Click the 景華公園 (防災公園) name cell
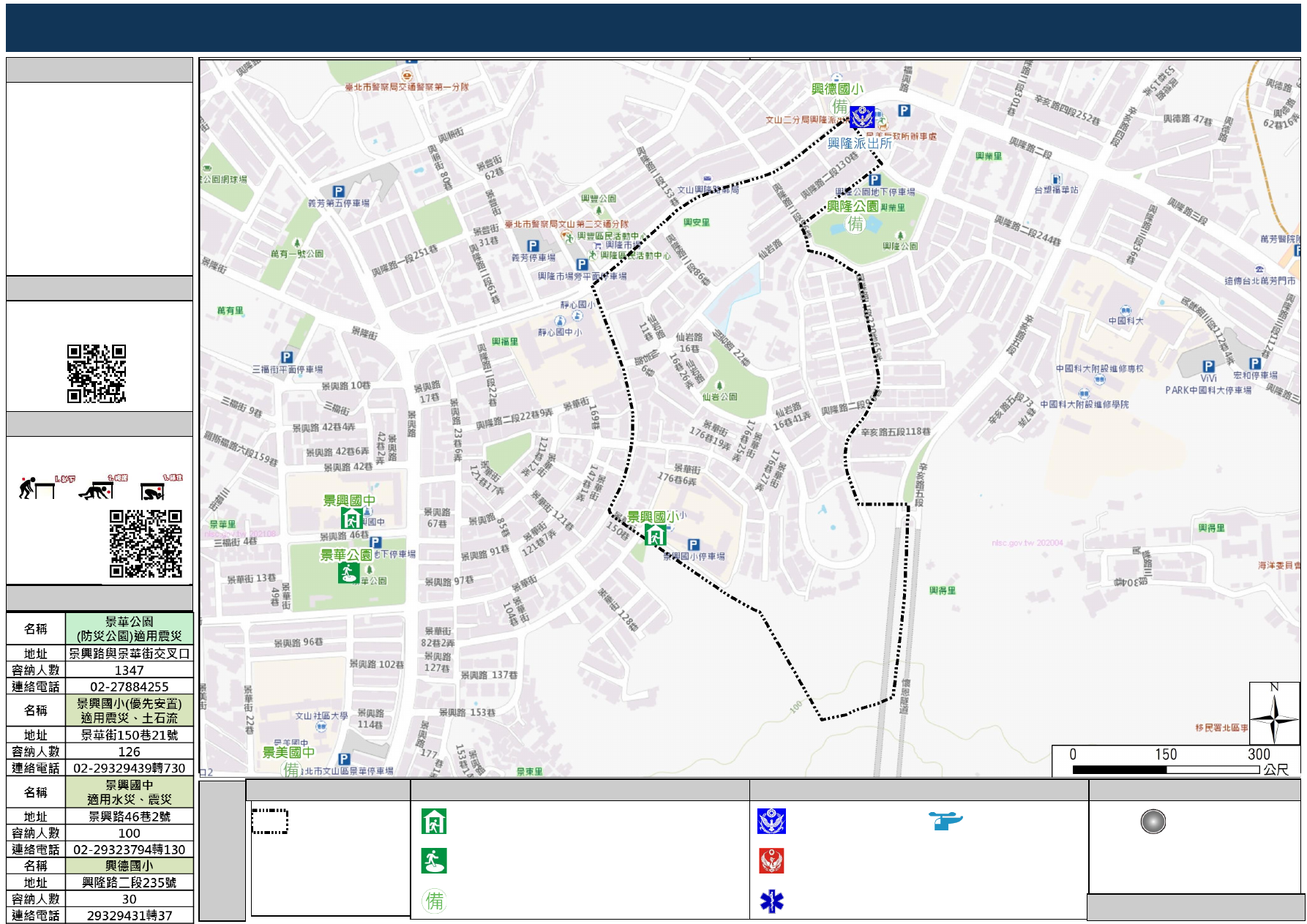The height and width of the screenshot is (924, 1307). tap(130, 629)
